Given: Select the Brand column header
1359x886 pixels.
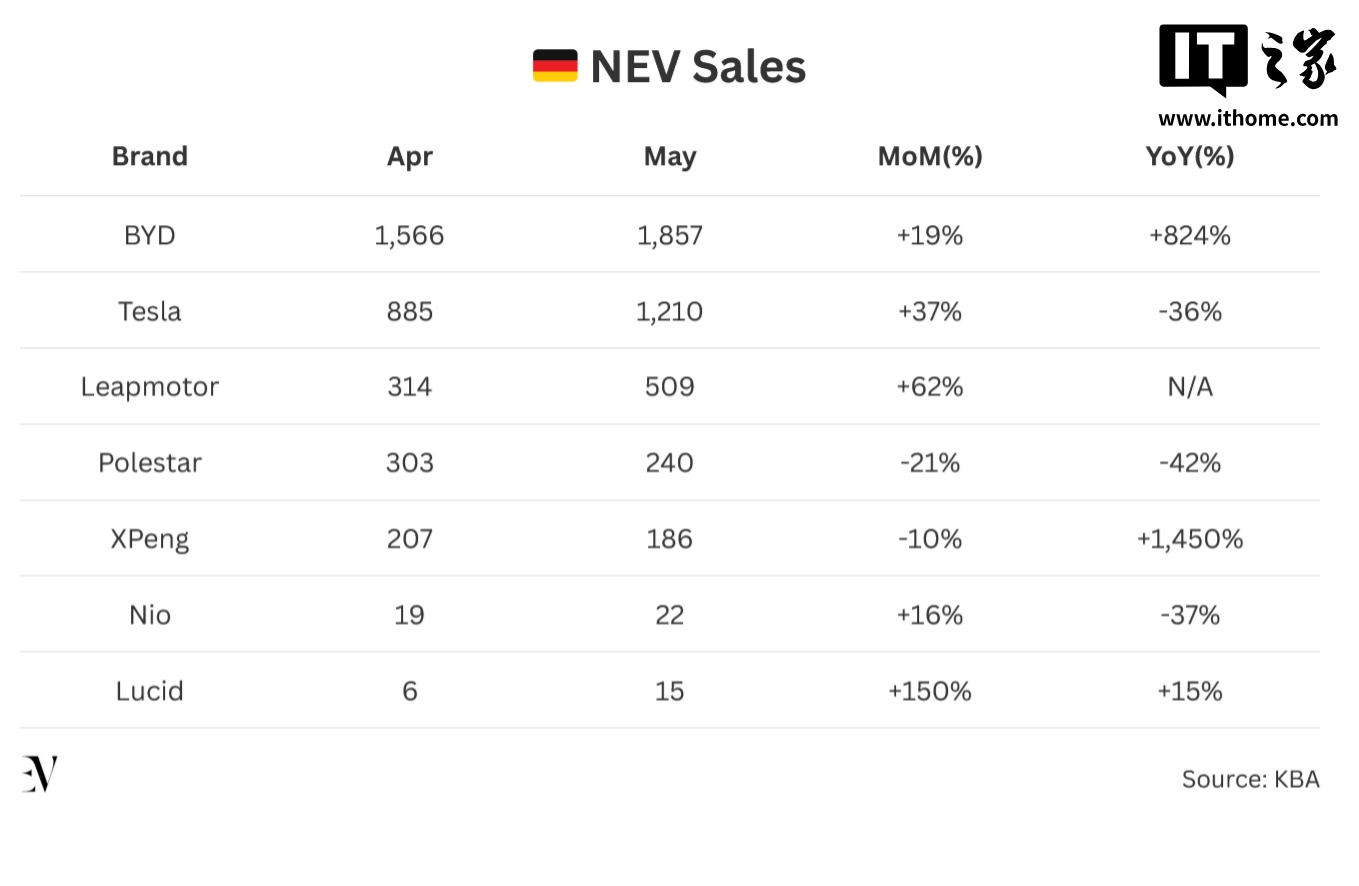Looking at the screenshot, I should pyautogui.click(x=150, y=156).
